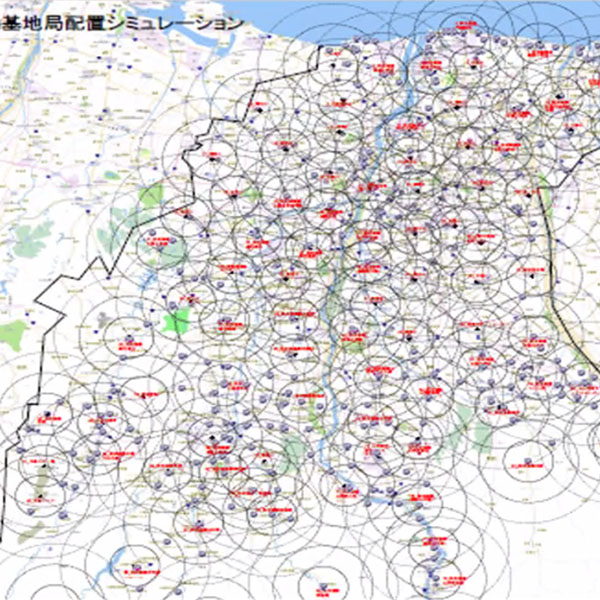Viewport: 600px width, 600px height.
Task: Click the title text 基地局配置シミュレーション
Action: pos(122,24)
